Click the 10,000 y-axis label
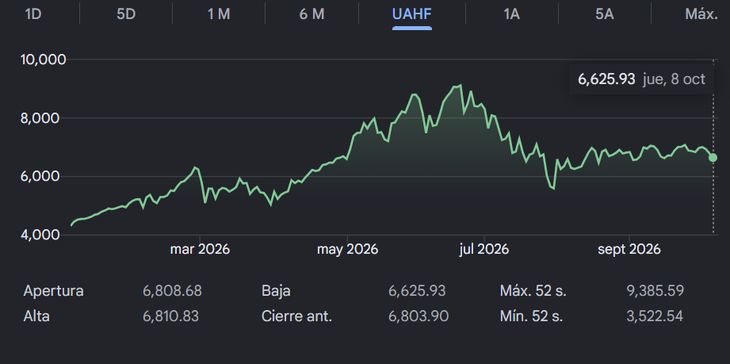 (43, 60)
